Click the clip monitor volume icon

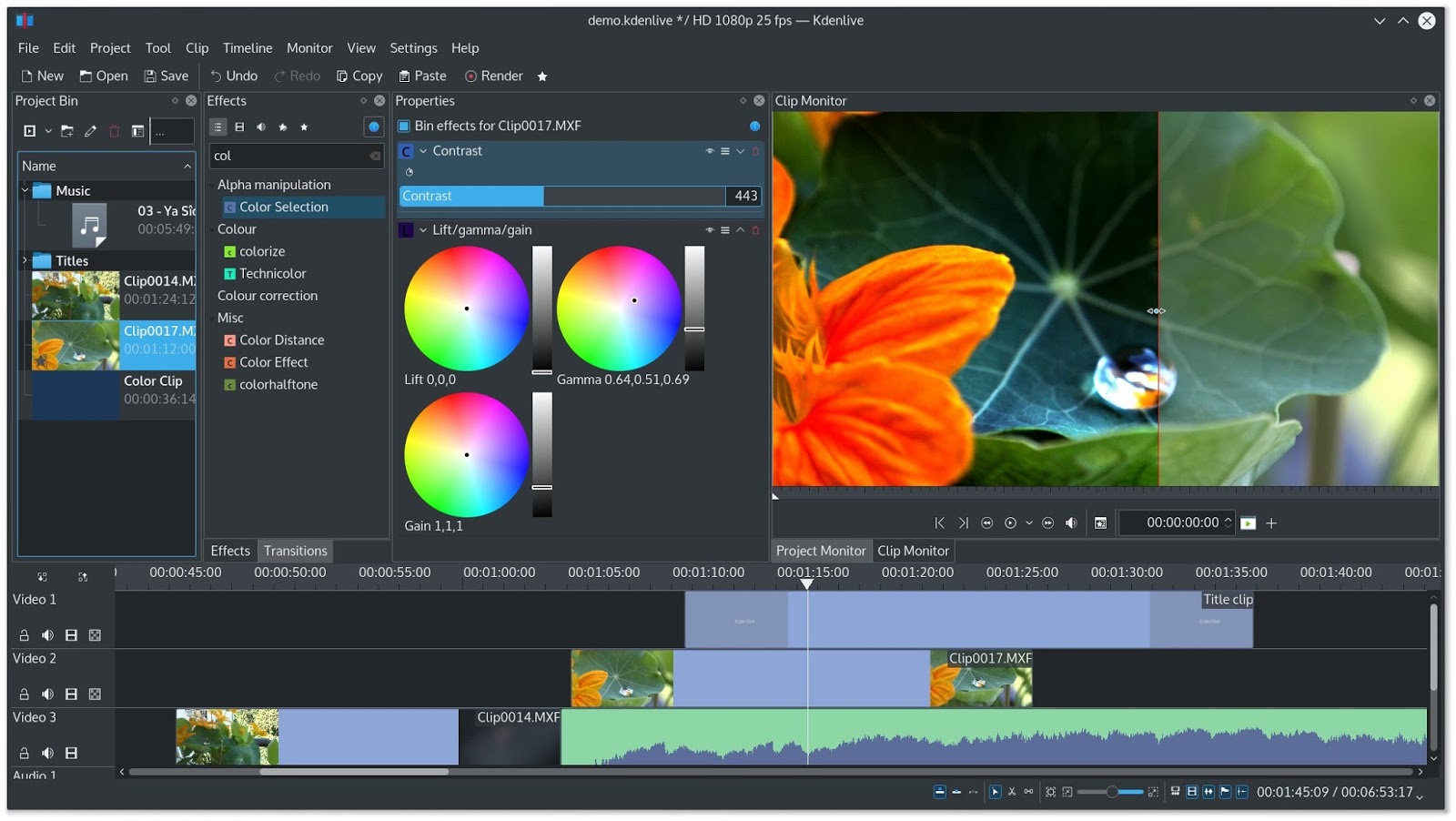tap(1071, 523)
